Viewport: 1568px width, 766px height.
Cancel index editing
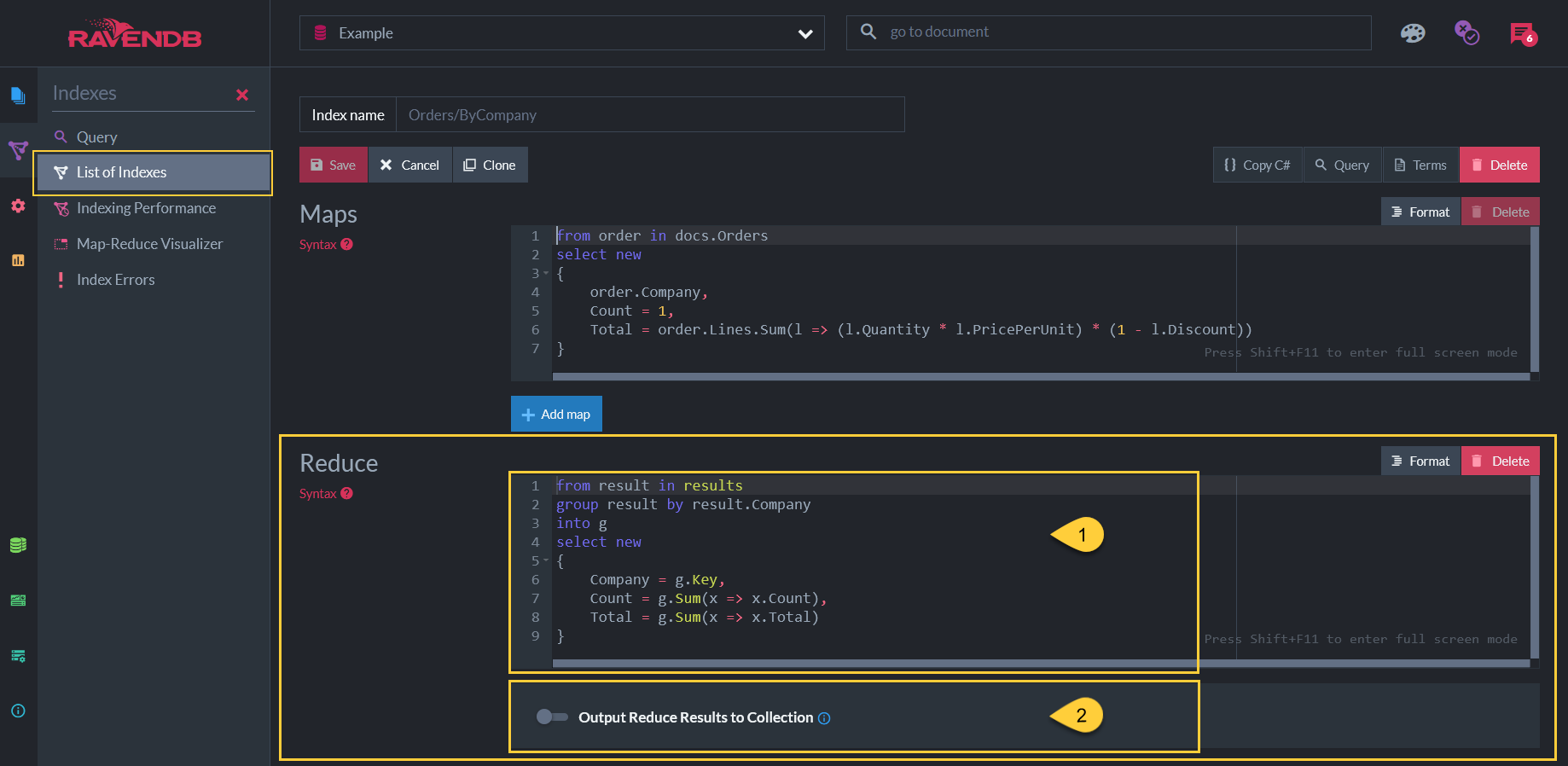pos(410,165)
